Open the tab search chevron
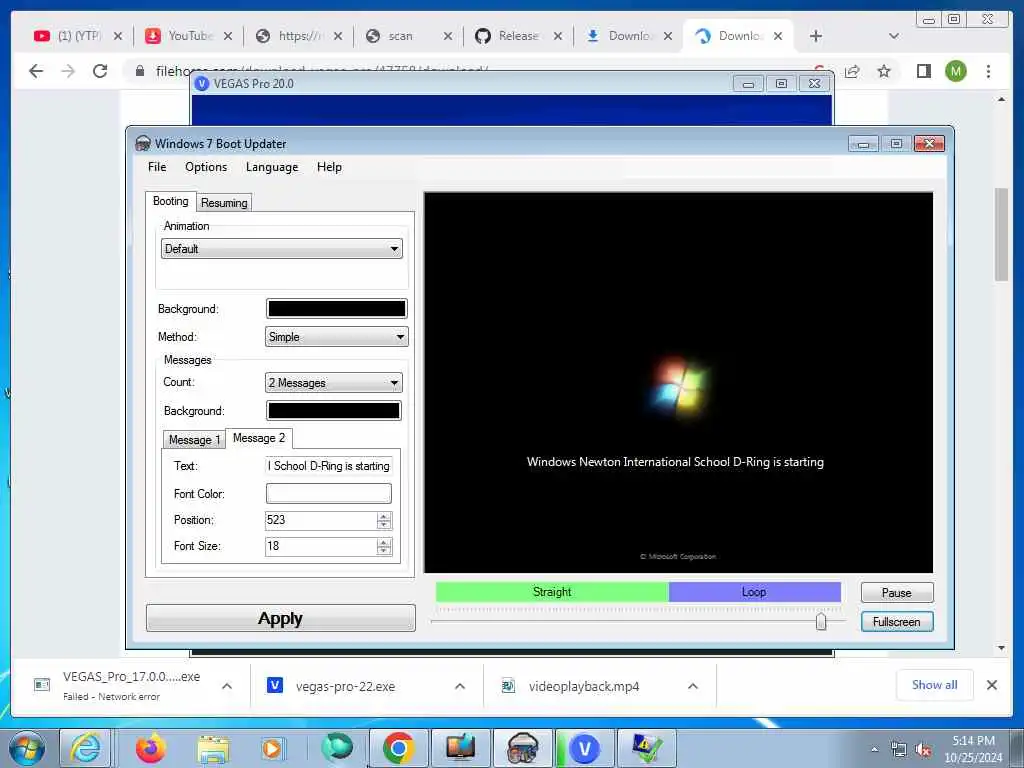Viewport: 1024px width, 768px height. click(894, 36)
